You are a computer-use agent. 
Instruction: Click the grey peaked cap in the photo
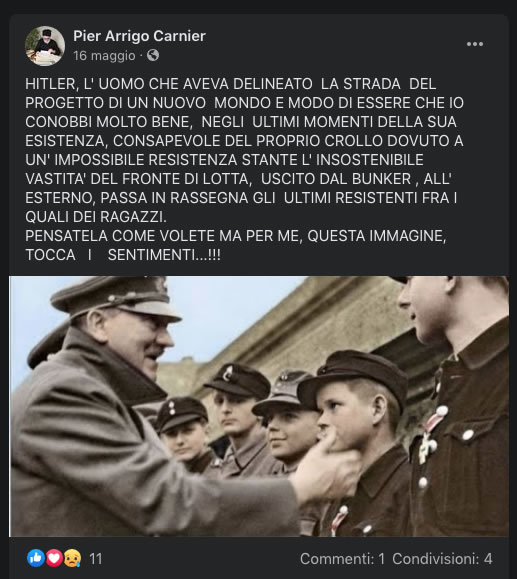114,297
